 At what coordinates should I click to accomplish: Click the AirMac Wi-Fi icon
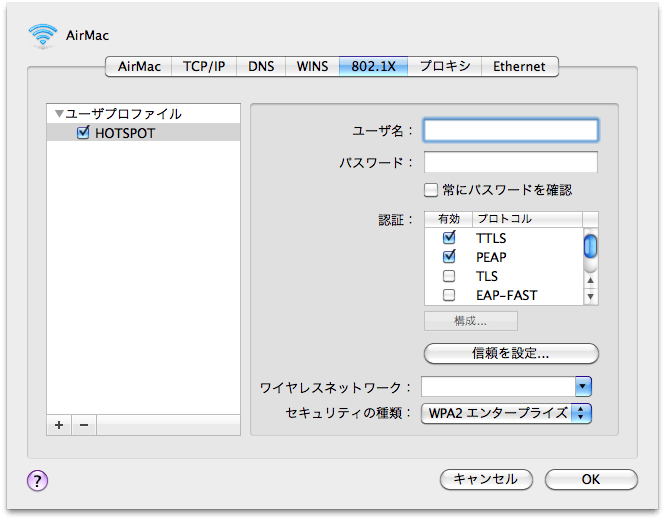pos(43,36)
